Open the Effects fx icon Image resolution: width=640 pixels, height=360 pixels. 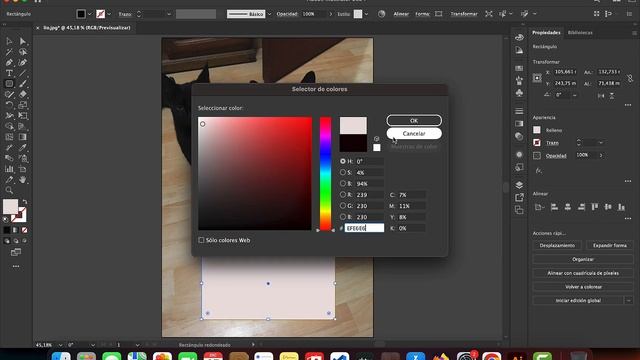(x=539, y=171)
